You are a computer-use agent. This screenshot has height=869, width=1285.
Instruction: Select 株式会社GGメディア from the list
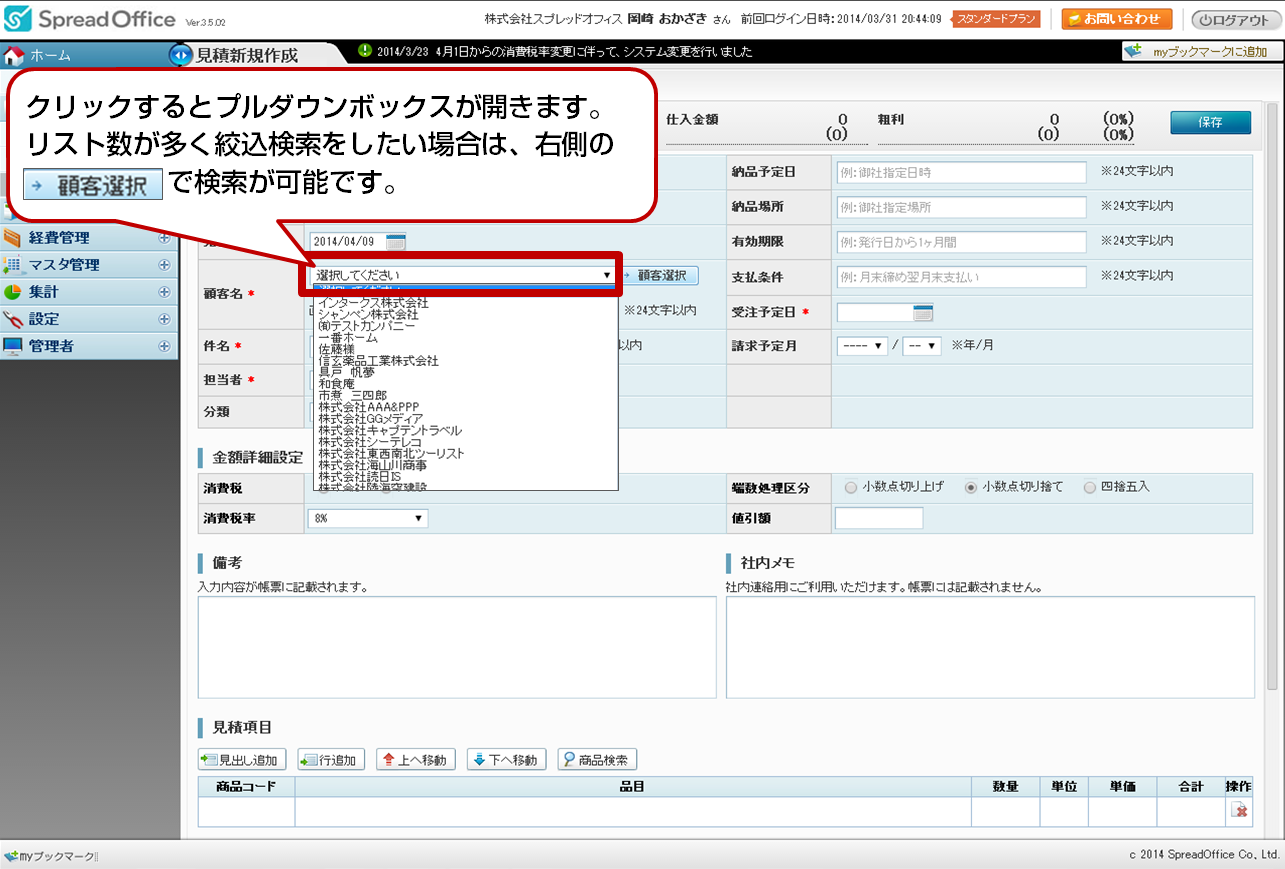pyautogui.click(x=369, y=419)
